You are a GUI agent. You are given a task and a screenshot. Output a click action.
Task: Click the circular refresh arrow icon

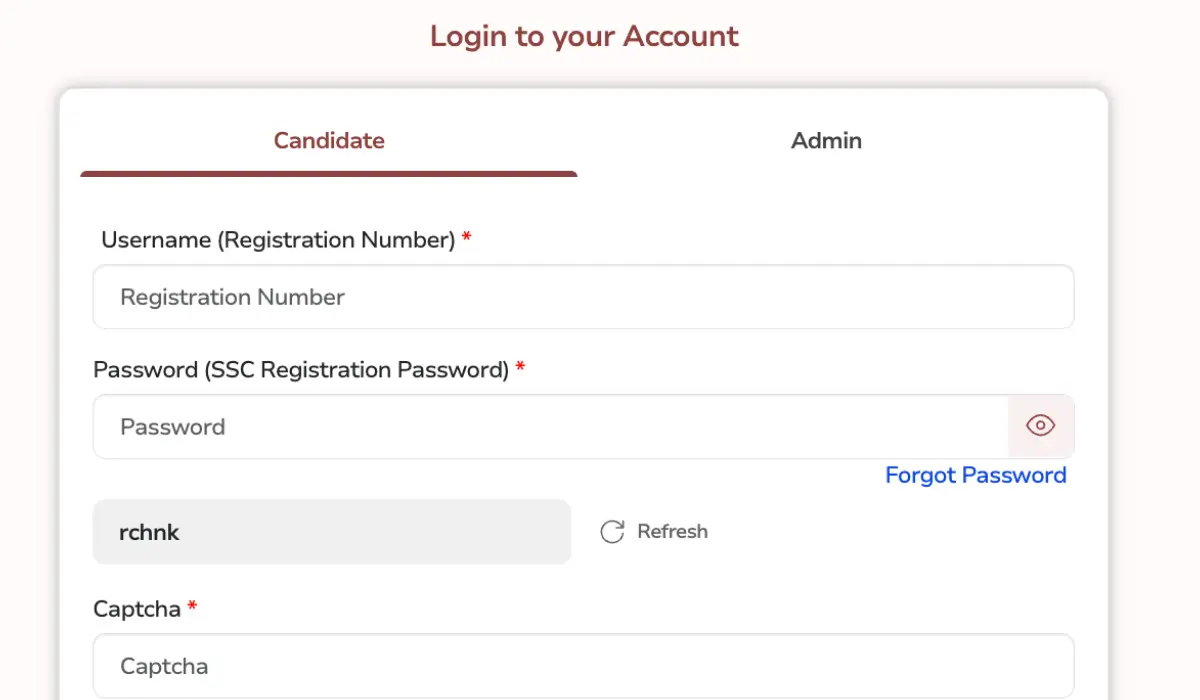tap(612, 532)
